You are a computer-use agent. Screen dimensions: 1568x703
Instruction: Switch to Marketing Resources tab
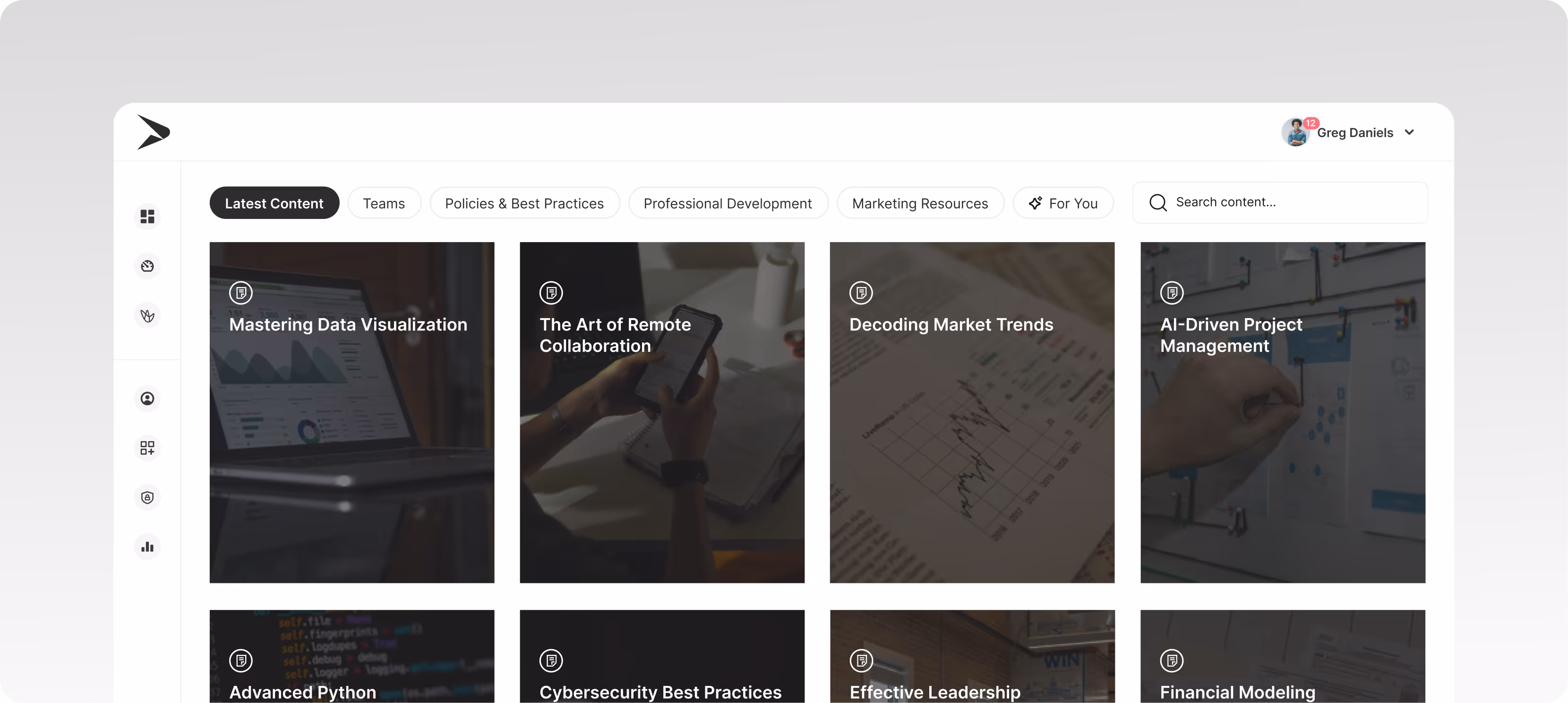[x=920, y=203]
